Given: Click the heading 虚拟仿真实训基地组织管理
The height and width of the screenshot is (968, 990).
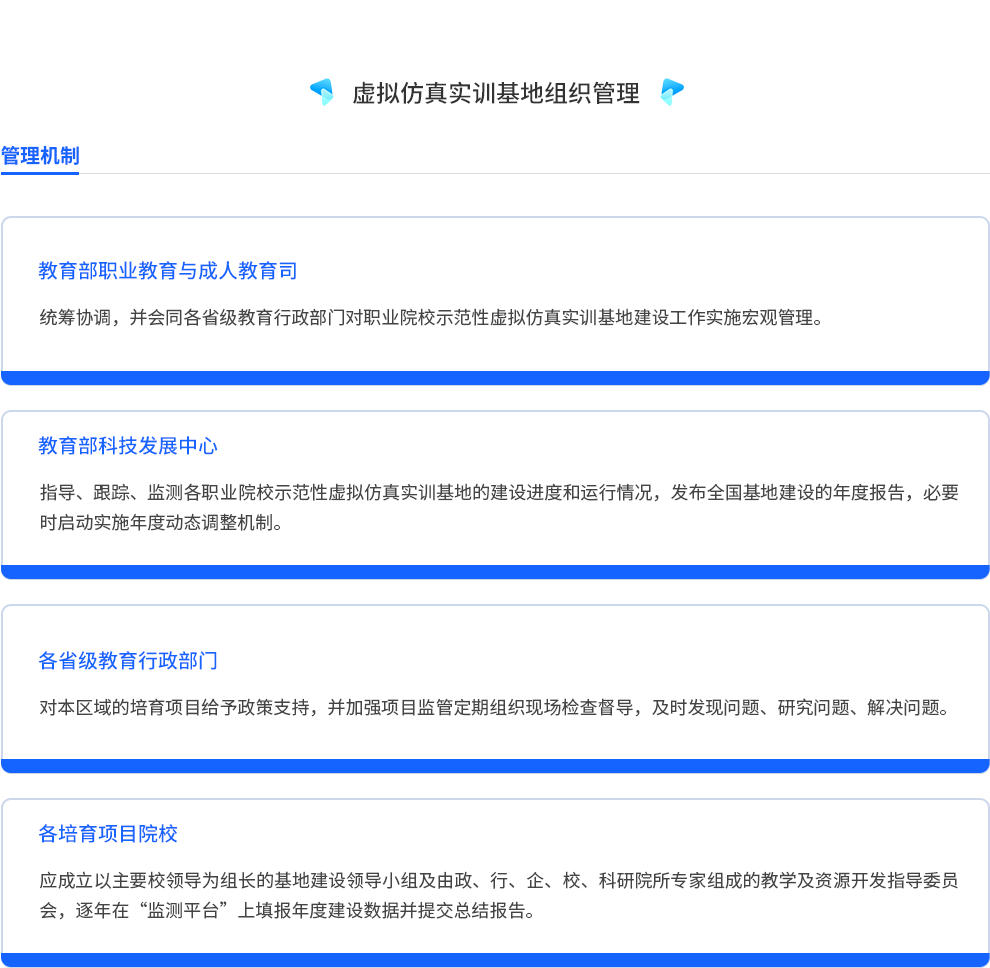Looking at the screenshot, I should [496, 93].
